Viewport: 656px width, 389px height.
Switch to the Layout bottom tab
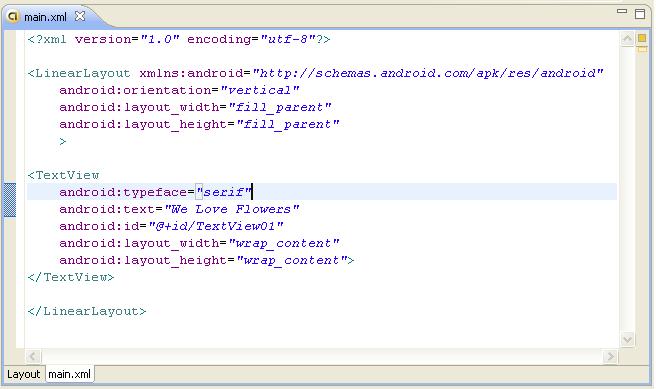tap(23, 374)
